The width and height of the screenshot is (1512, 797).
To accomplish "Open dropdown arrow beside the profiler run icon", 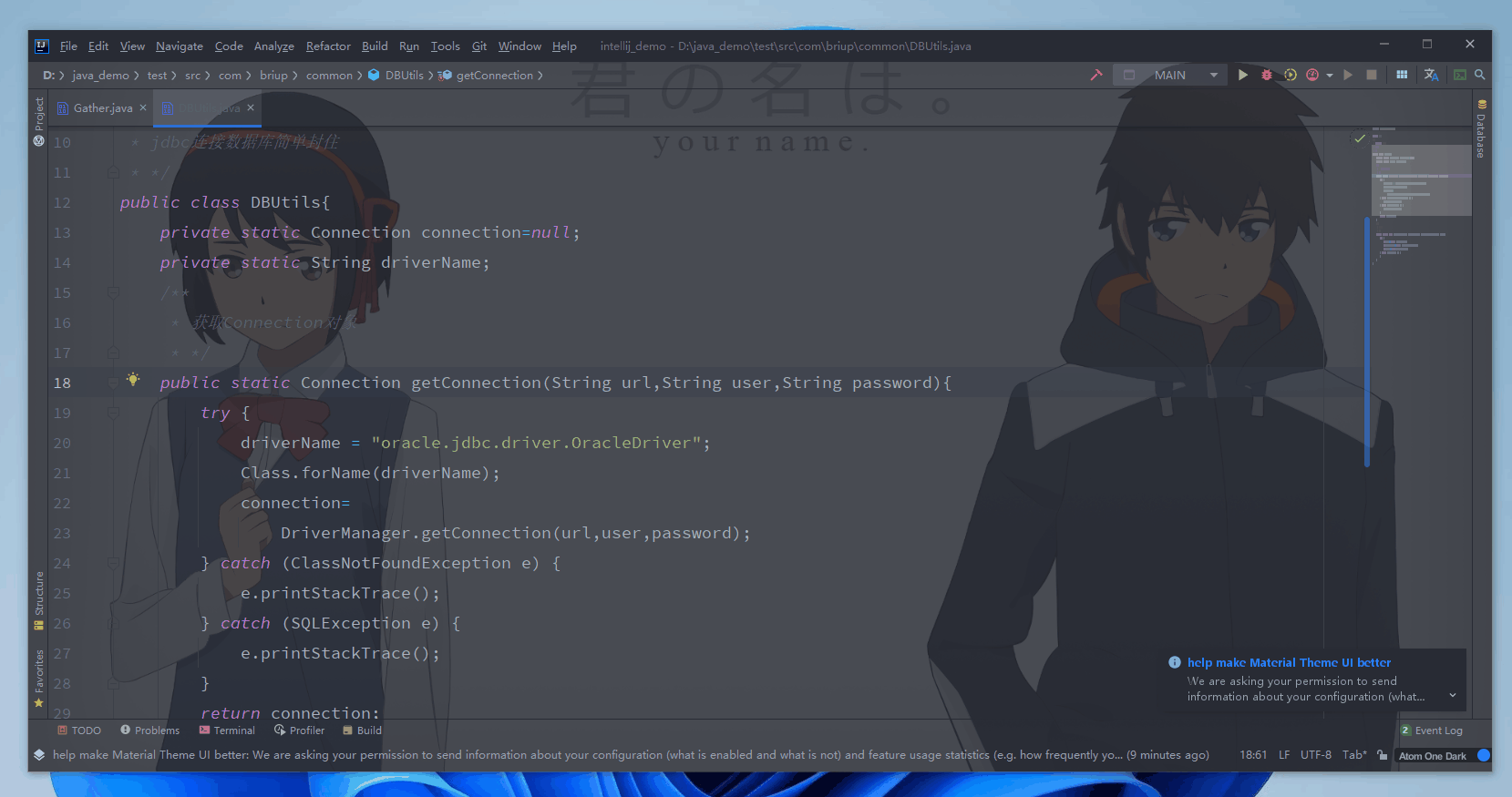I will (1330, 75).
